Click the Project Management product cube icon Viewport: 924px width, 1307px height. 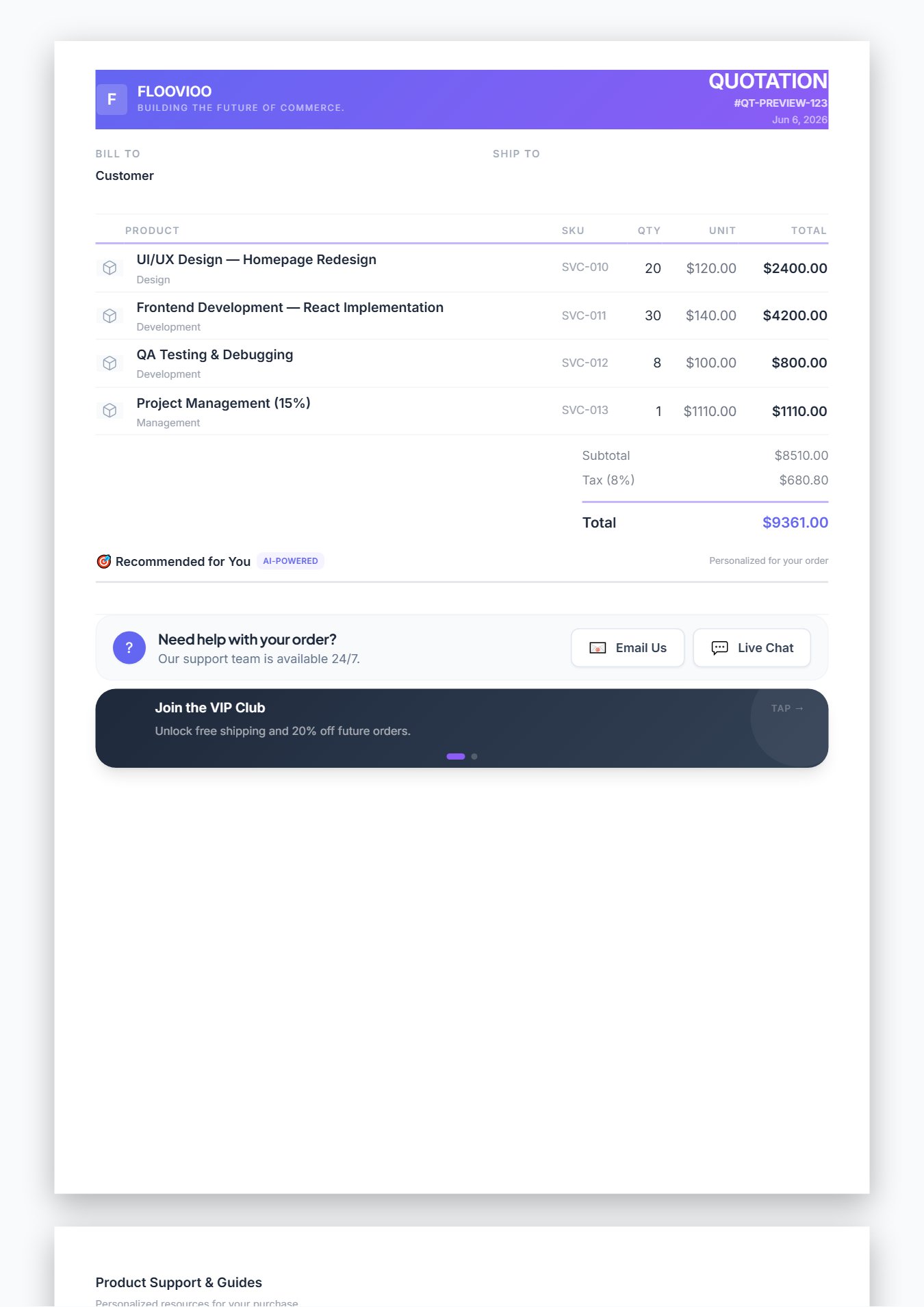click(x=110, y=410)
